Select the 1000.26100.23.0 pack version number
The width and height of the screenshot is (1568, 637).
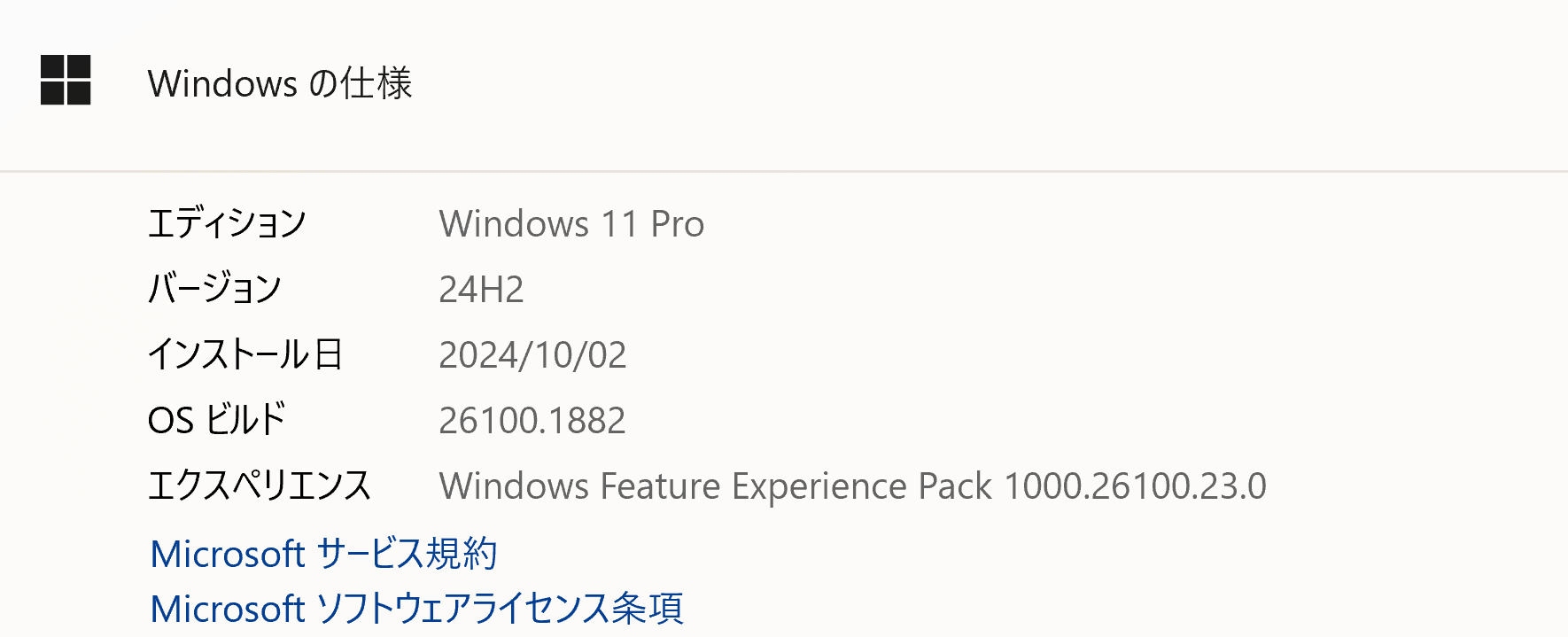click(1135, 486)
